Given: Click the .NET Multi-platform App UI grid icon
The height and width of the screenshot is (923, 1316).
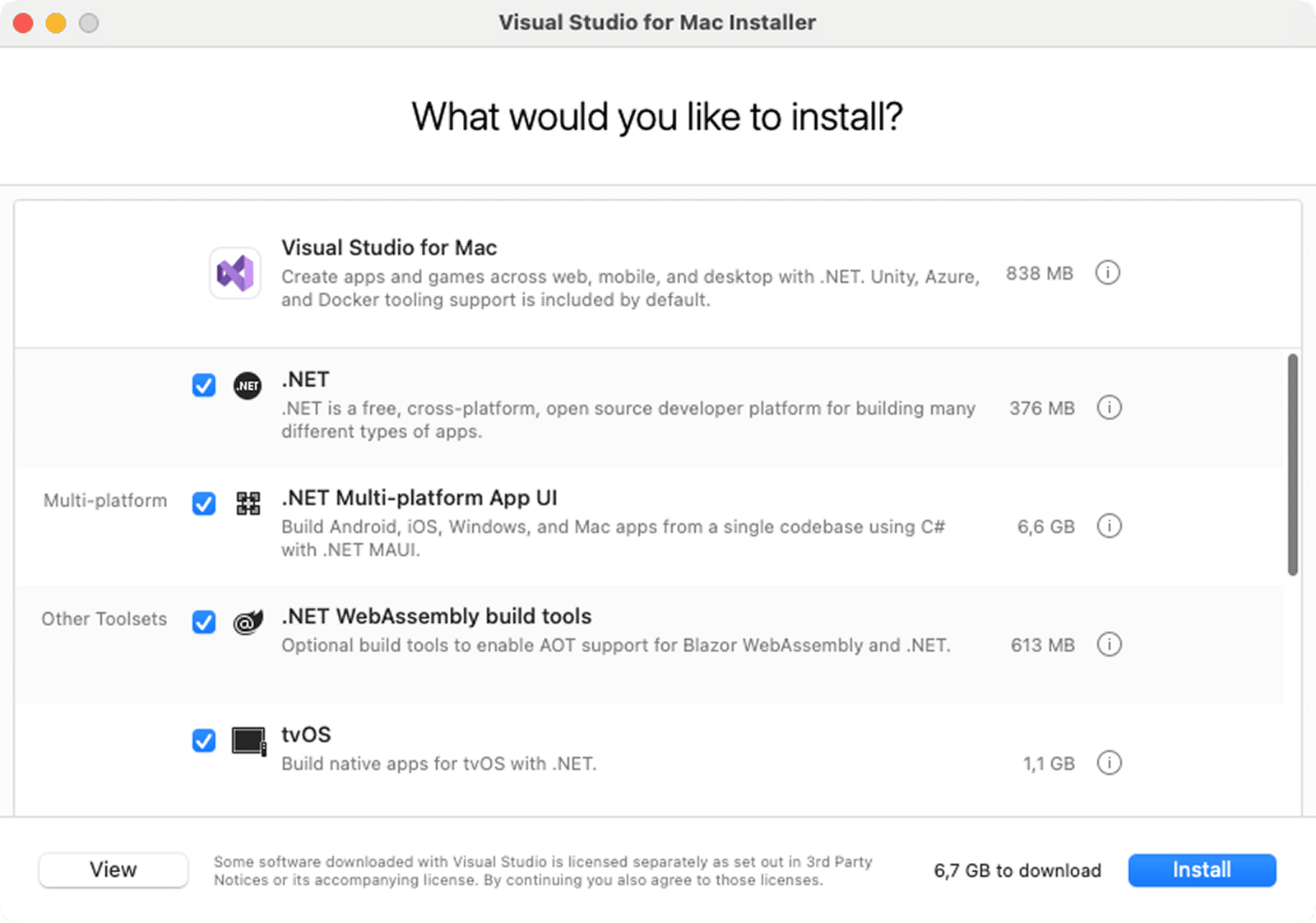Looking at the screenshot, I should (247, 503).
